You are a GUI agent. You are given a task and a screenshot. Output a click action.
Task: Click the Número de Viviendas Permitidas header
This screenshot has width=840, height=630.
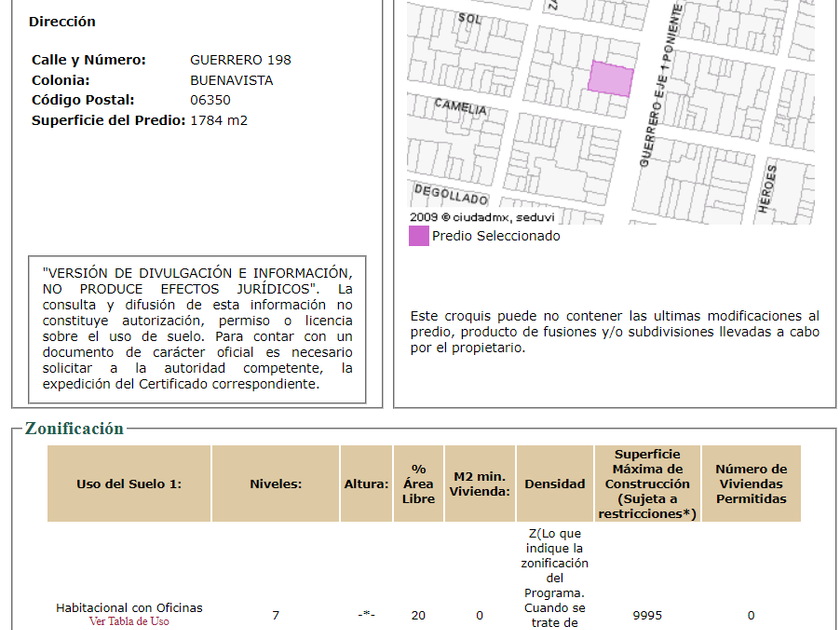pos(751,484)
